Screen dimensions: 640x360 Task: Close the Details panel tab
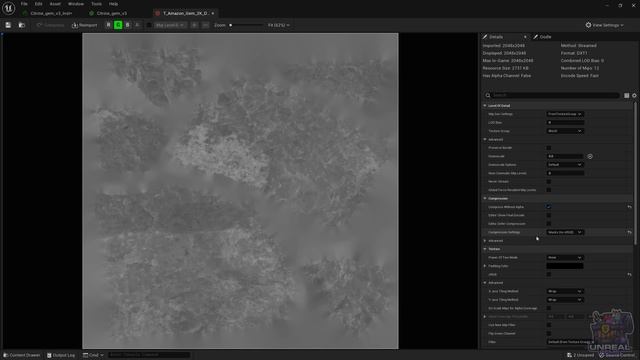[x=525, y=37]
